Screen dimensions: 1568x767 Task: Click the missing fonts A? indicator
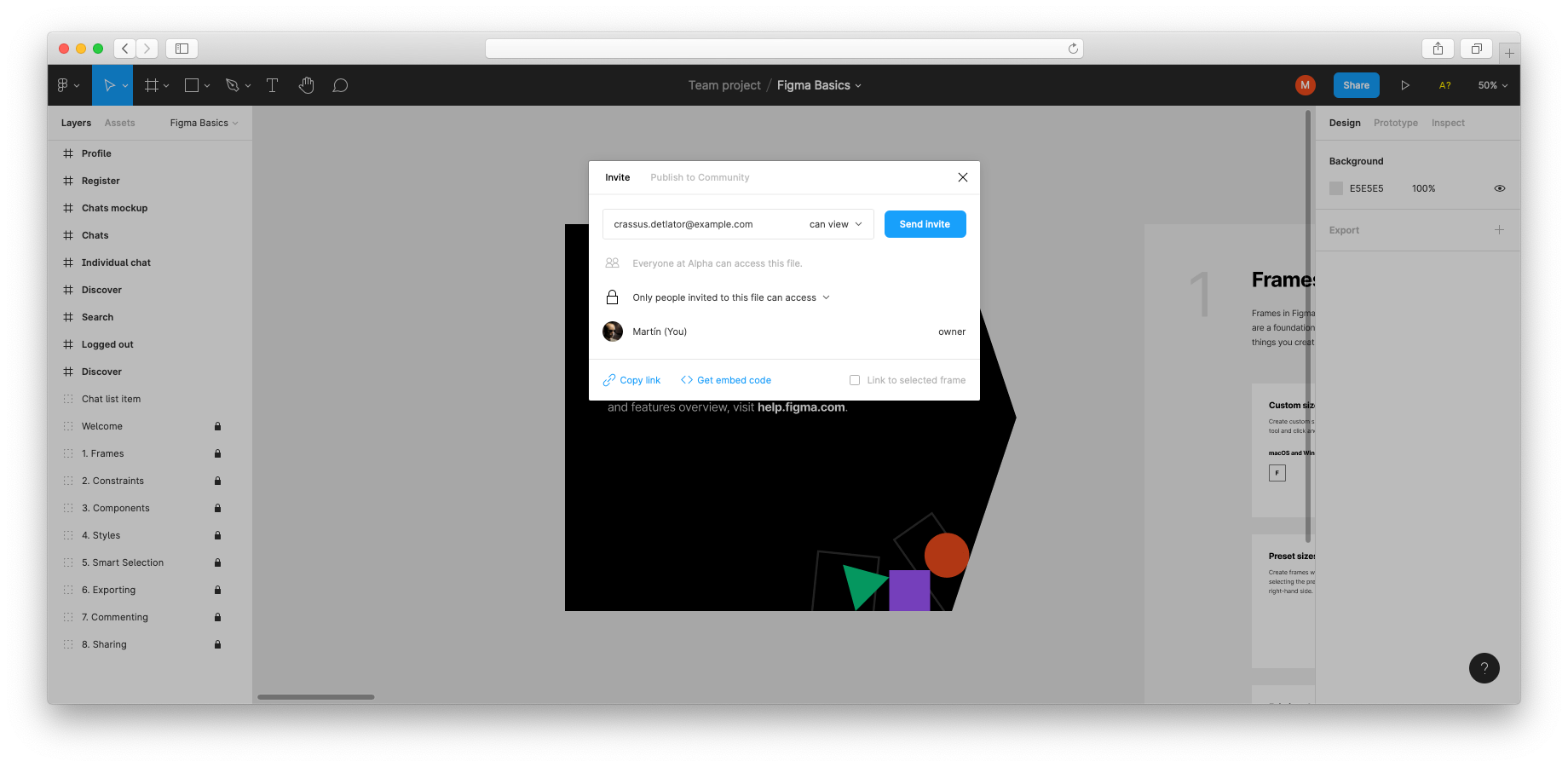pyautogui.click(x=1445, y=85)
